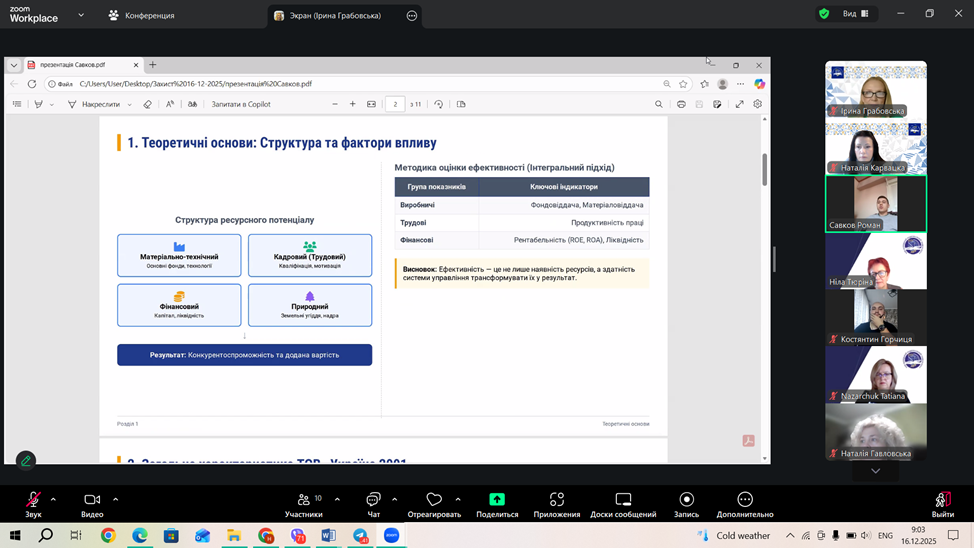Click the Дополнительно more options icon
The height and width of the screenshot is (548, 974).
(x=744, y=500)
